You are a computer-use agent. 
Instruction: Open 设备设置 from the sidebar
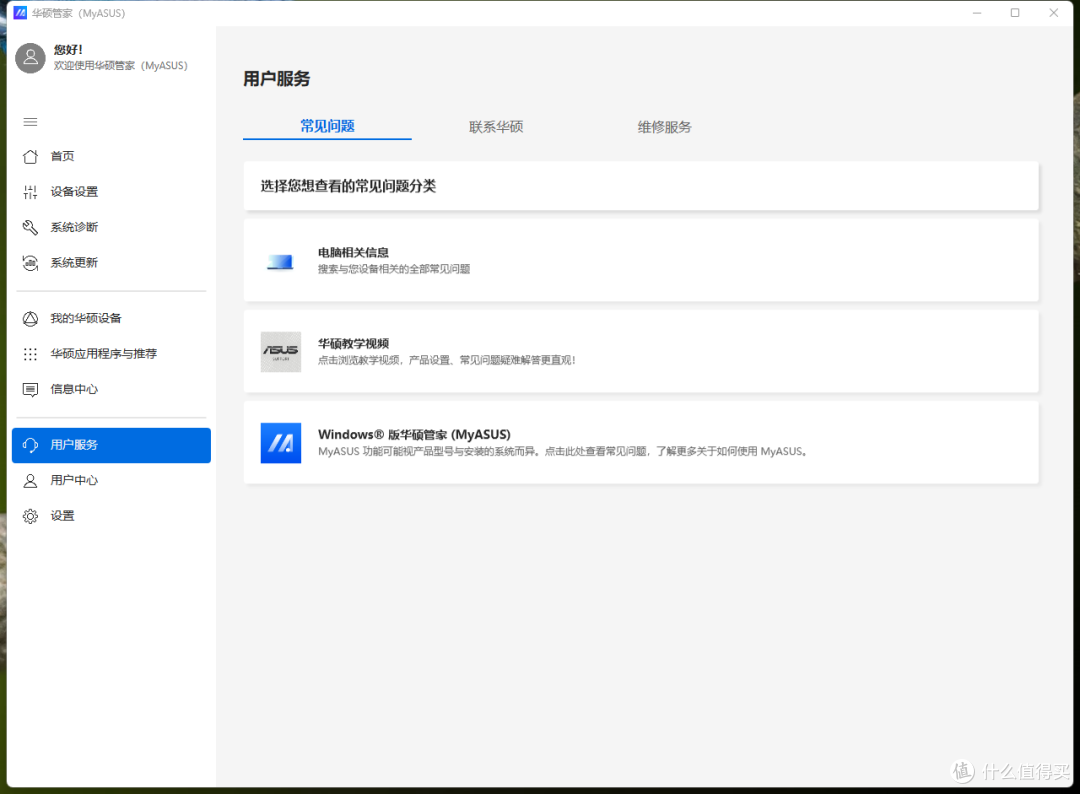112,192
